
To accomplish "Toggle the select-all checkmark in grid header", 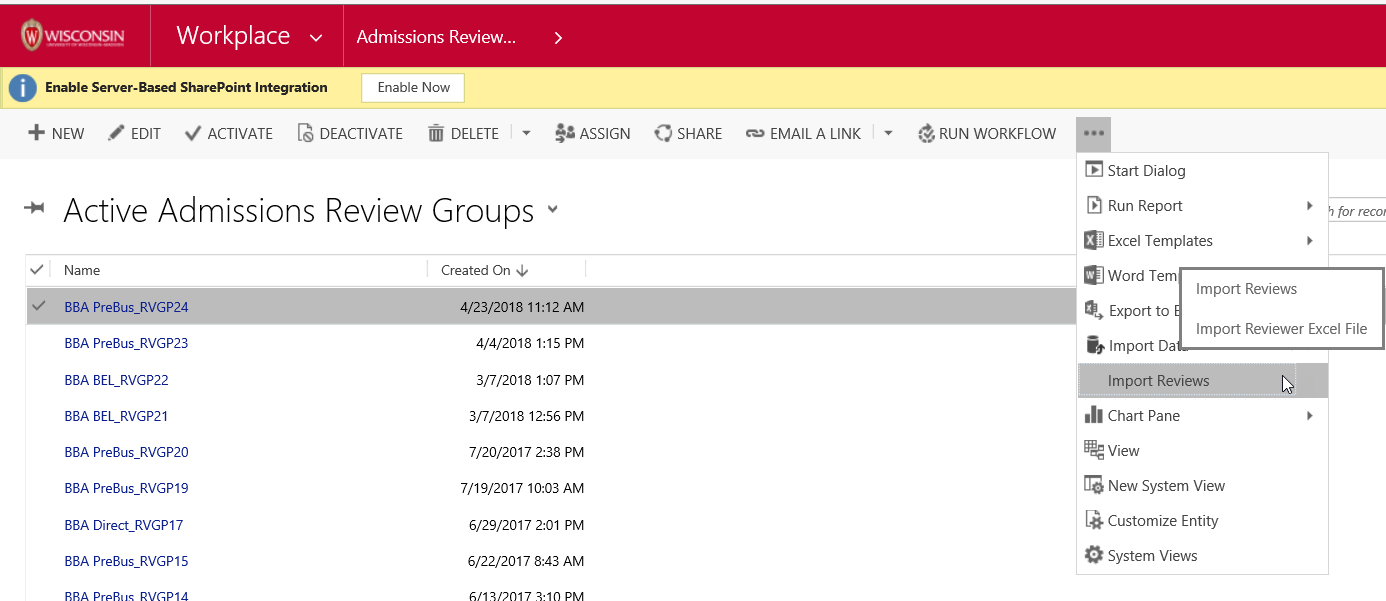I will click(37, 270).
